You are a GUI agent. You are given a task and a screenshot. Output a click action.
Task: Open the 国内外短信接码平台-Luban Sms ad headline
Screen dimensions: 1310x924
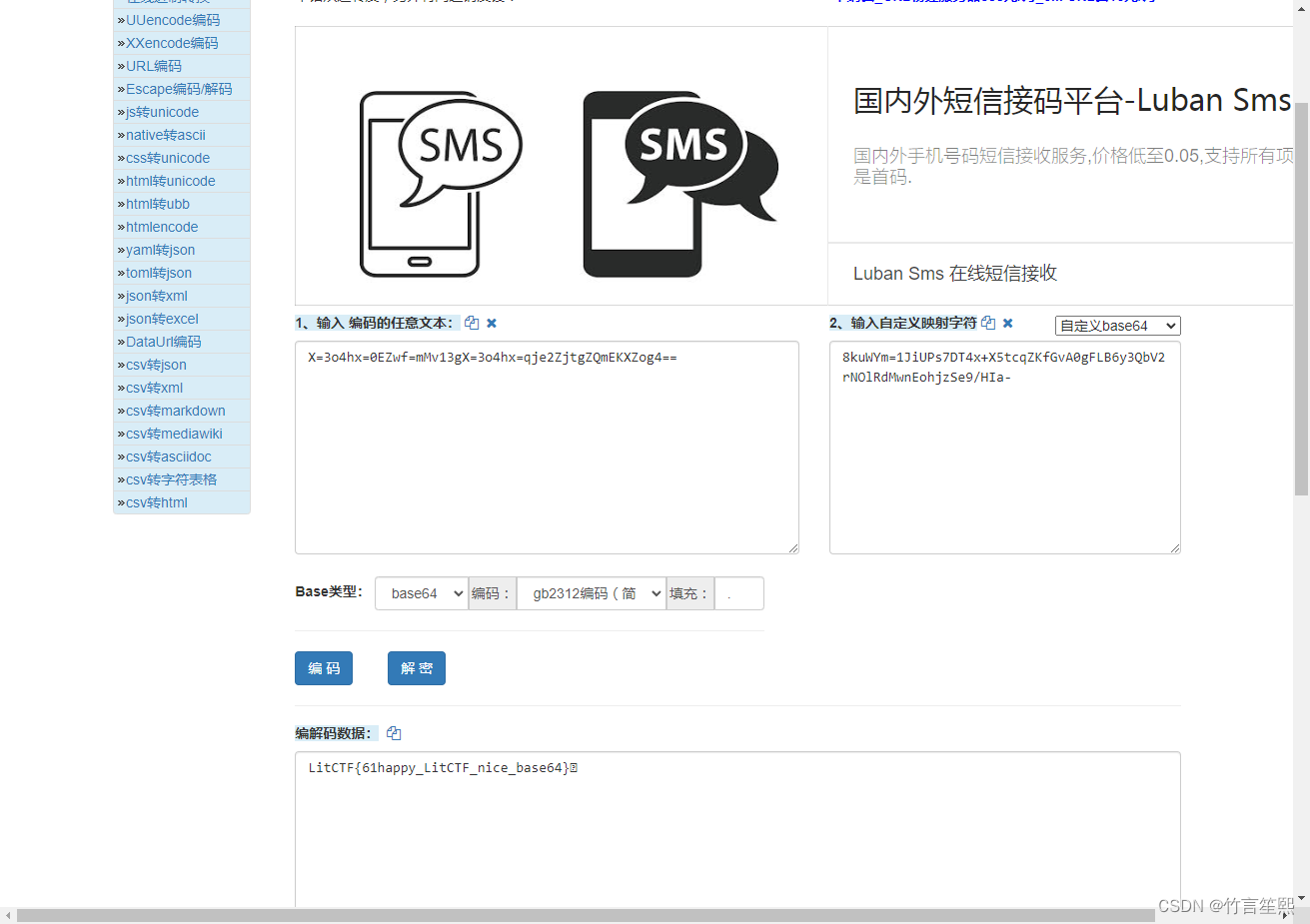click(1072, 100)
